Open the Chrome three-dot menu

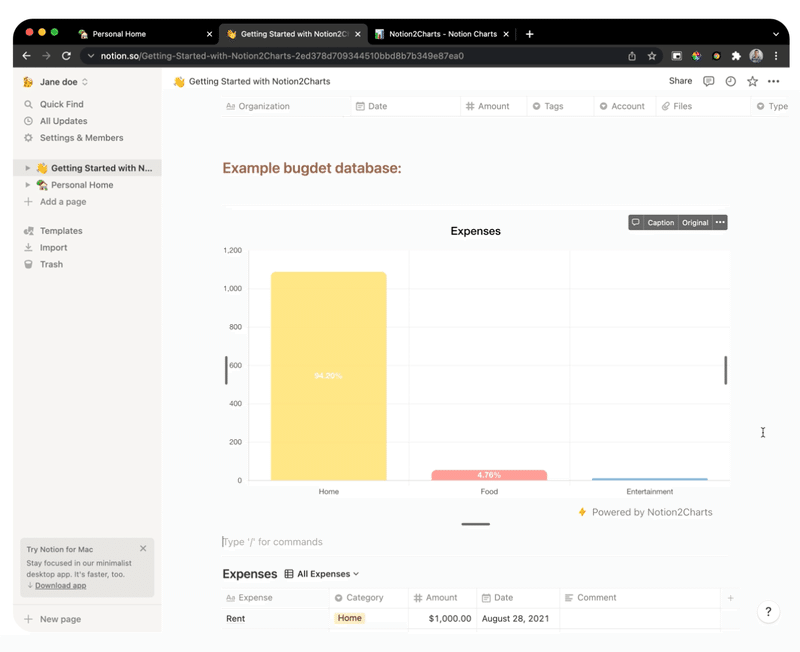pos(776,56)
